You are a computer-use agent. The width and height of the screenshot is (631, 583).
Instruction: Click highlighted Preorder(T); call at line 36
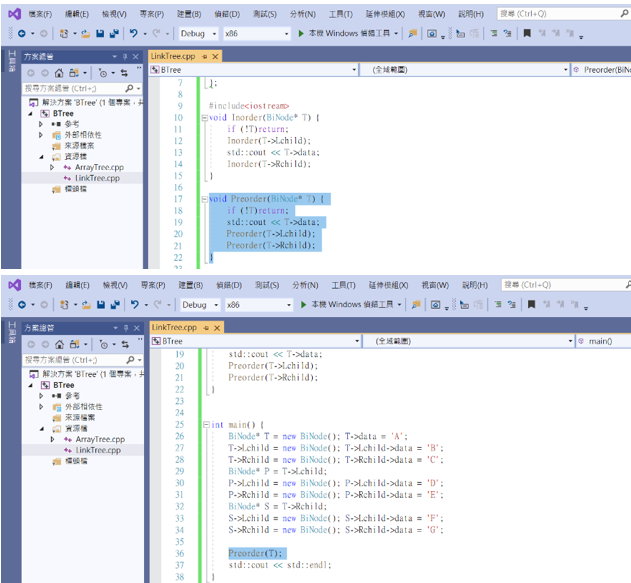tap(257, 553)
